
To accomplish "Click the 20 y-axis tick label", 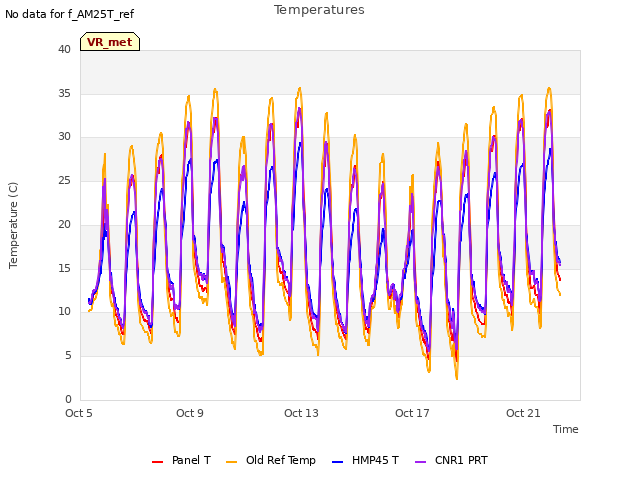I will (64, 224).
